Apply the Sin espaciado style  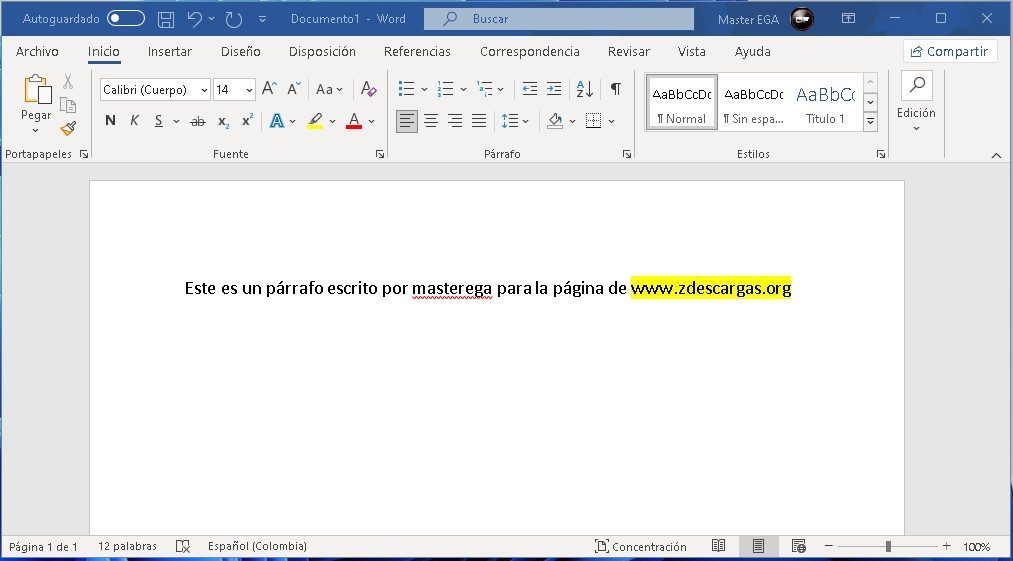click(x=753, y=102)
